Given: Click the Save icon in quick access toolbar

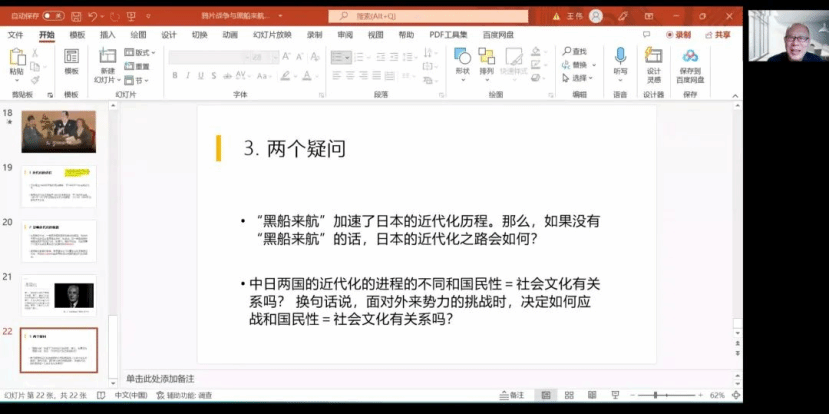Looking at the screenshot, I should [x=76, y=16].
